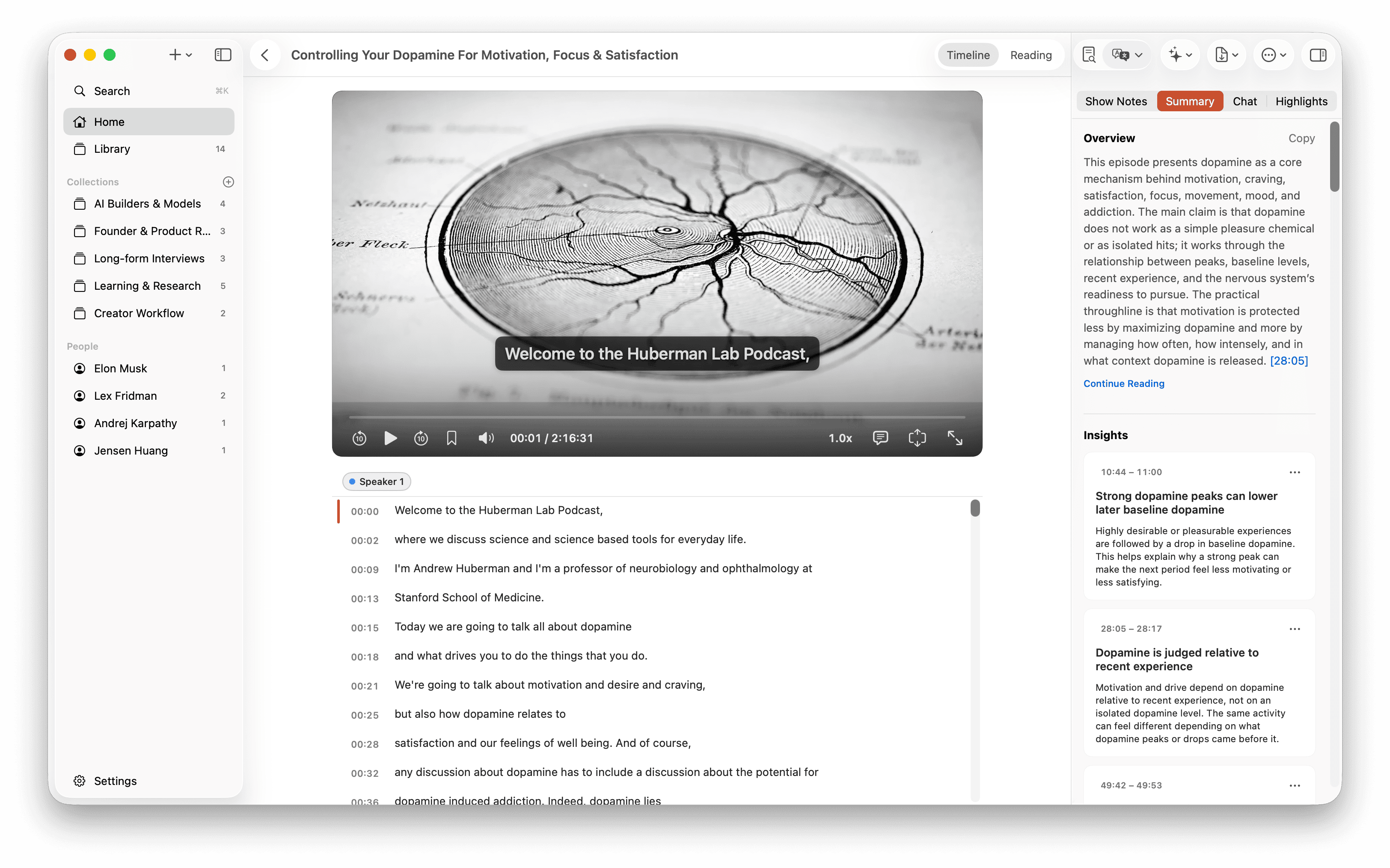Screen dimensions: 1390x868
Task: Open options for the 28:05 – 28:17 insight
Action: click(1294, 629)
